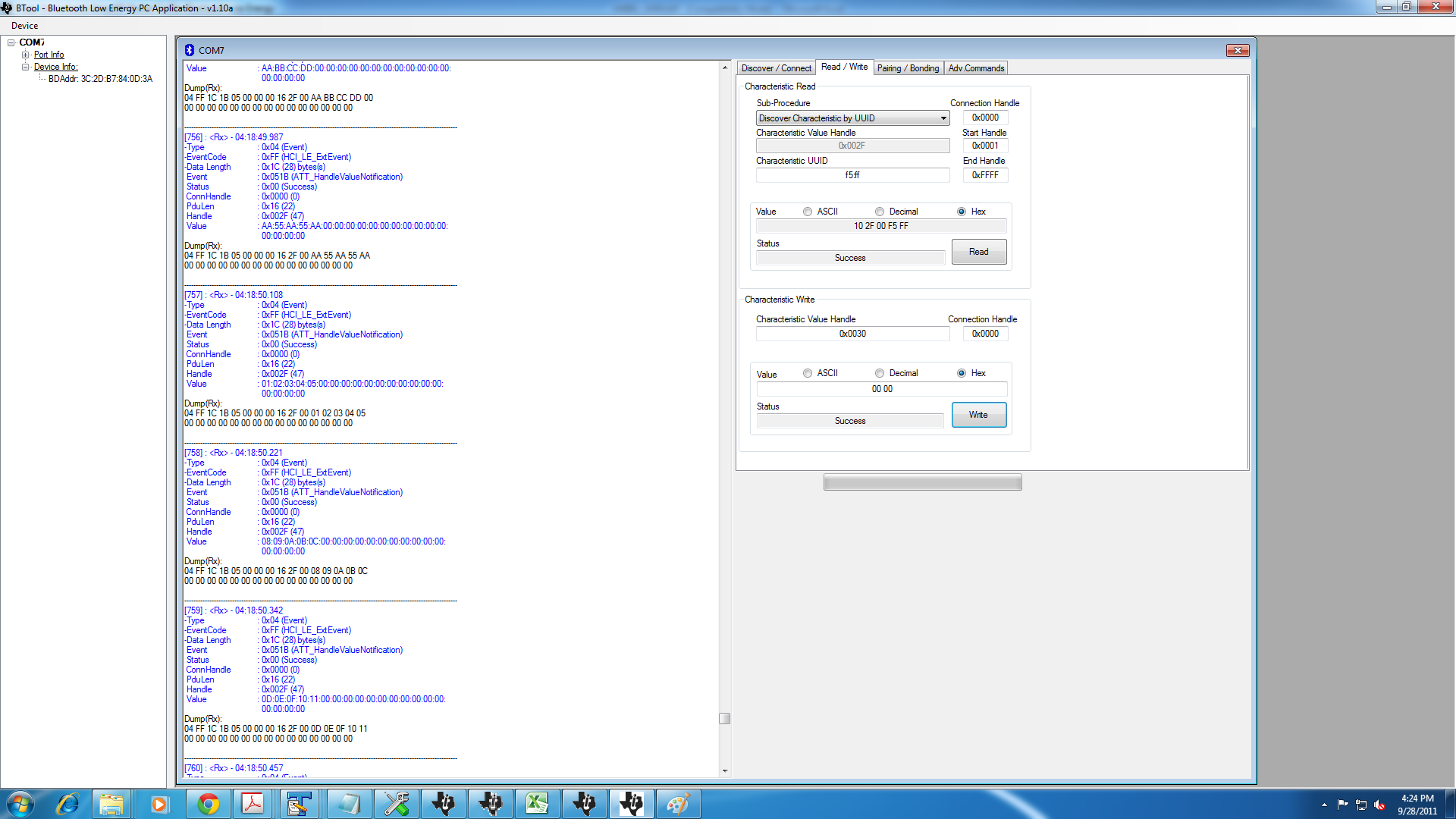
Task: Open Google Chrome from the taskbar
Action: (x=208, y=804)
